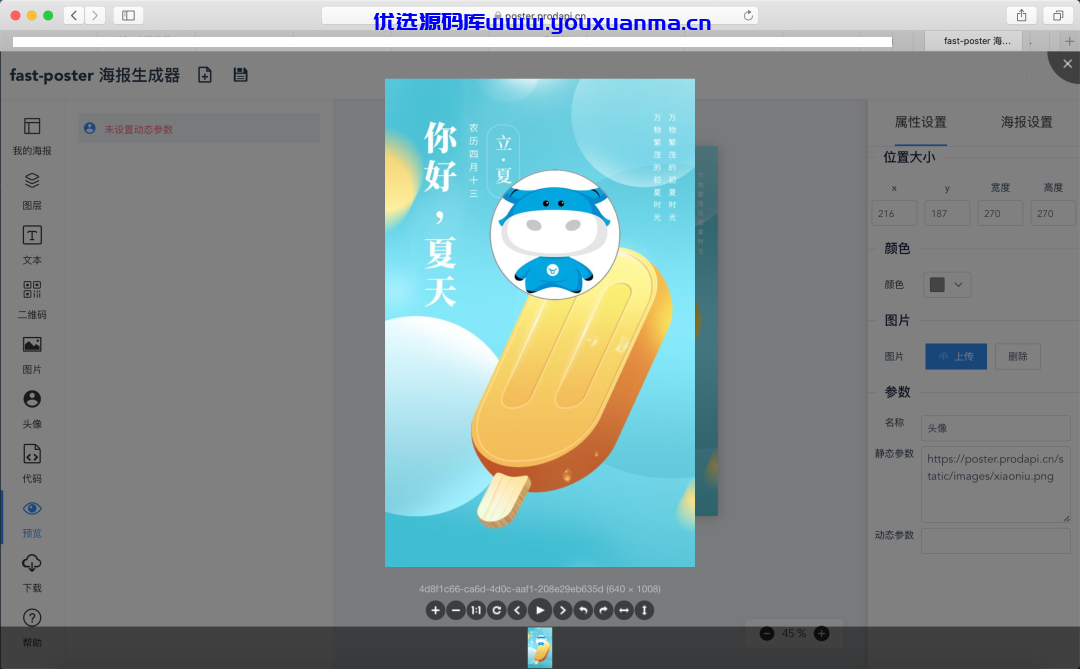Click the x position field
The width and height of the screenshot is (1080, 669).
pos(894,214)
